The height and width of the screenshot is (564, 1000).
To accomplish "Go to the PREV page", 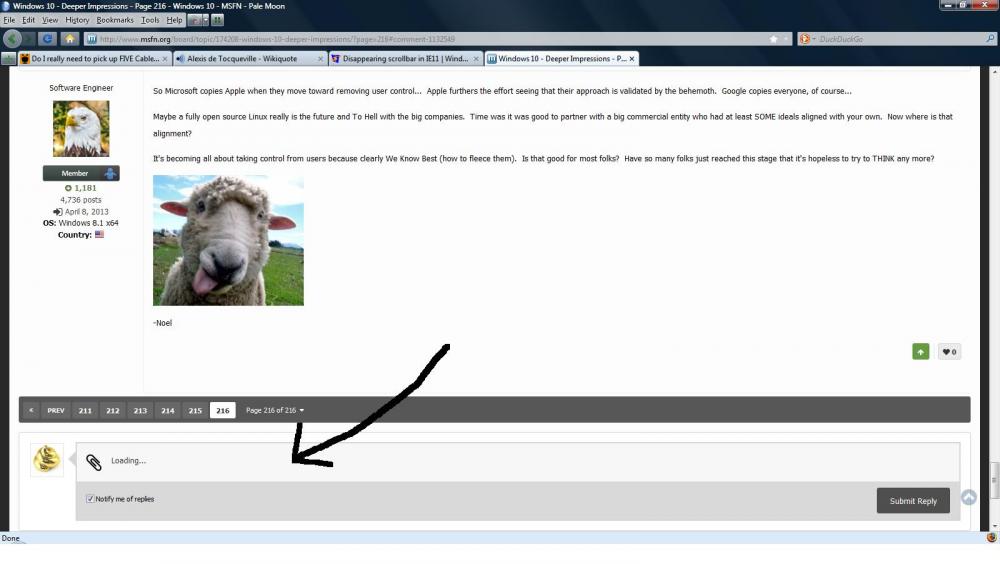I will [55, 410].
